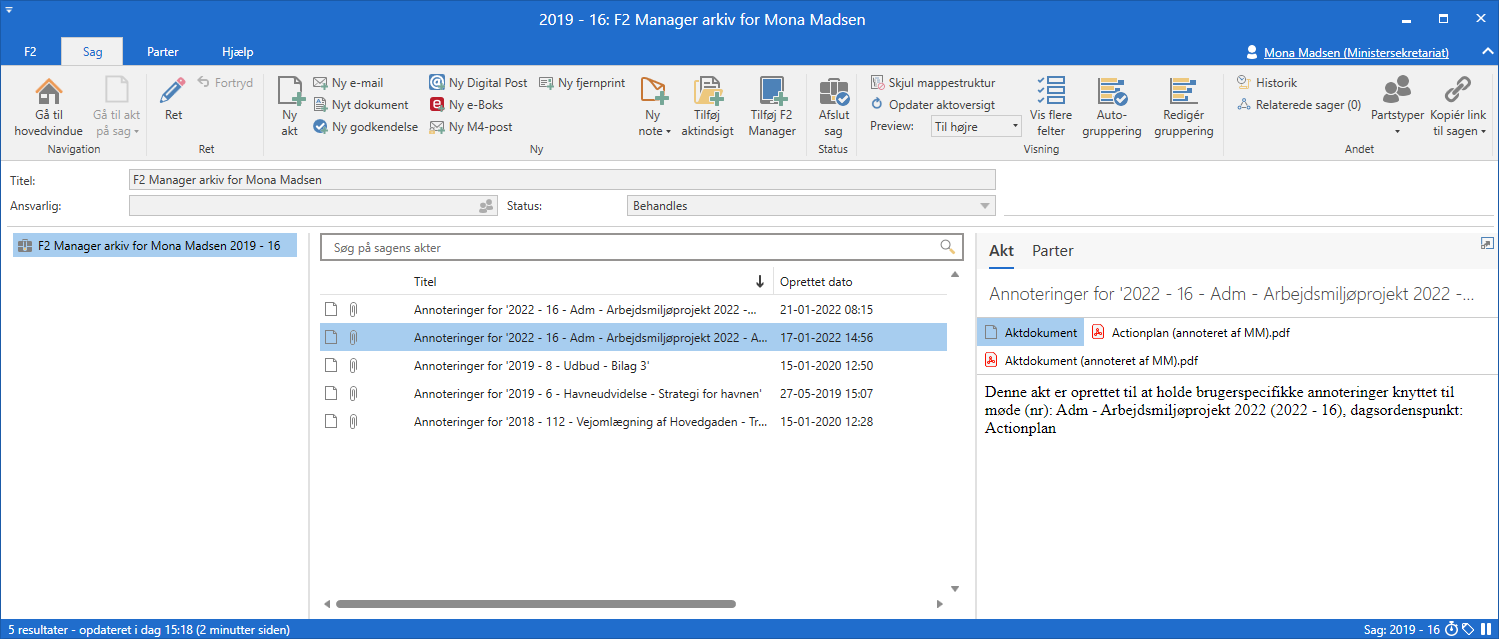Click the Ret pencil icon

(x=173, y=92)
